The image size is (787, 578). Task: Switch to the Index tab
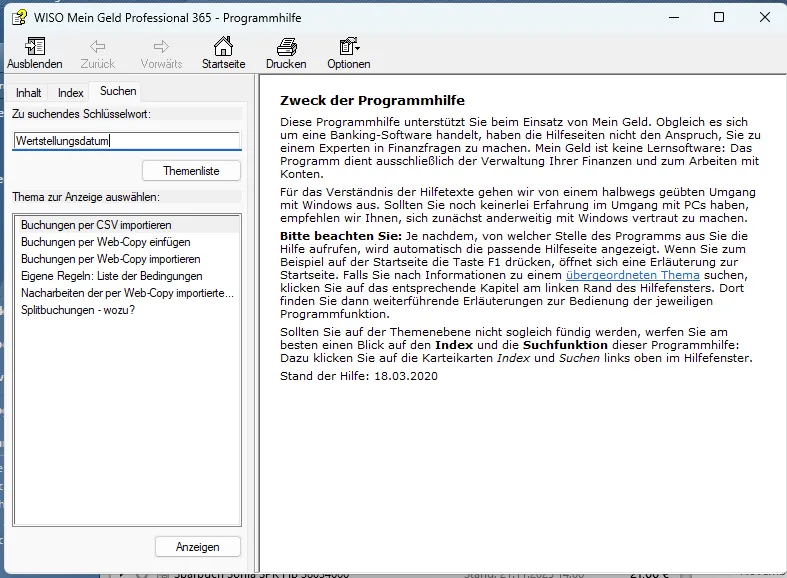[70, 93]
